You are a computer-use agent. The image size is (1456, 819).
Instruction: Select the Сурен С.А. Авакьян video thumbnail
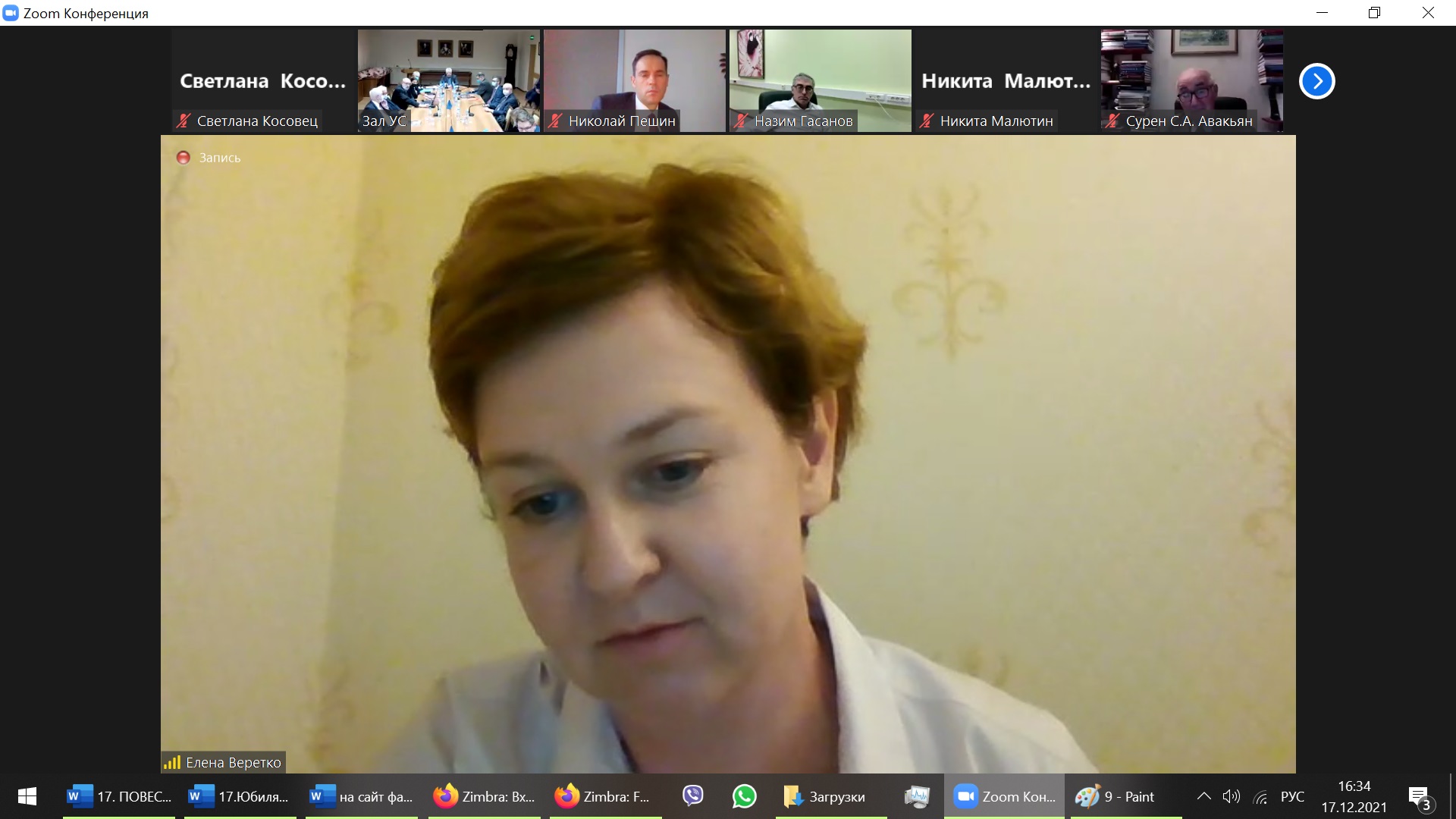pyautogui.click(x=1192, y=81)
